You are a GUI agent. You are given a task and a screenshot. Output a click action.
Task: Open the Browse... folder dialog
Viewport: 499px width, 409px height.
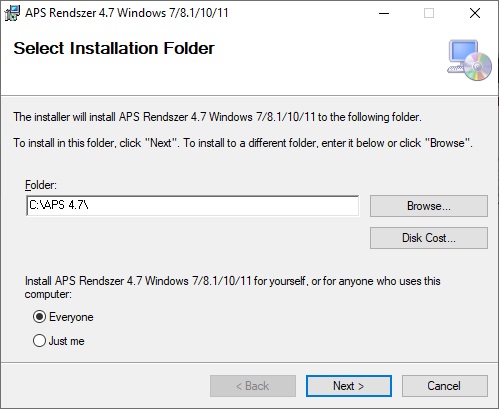429,206
